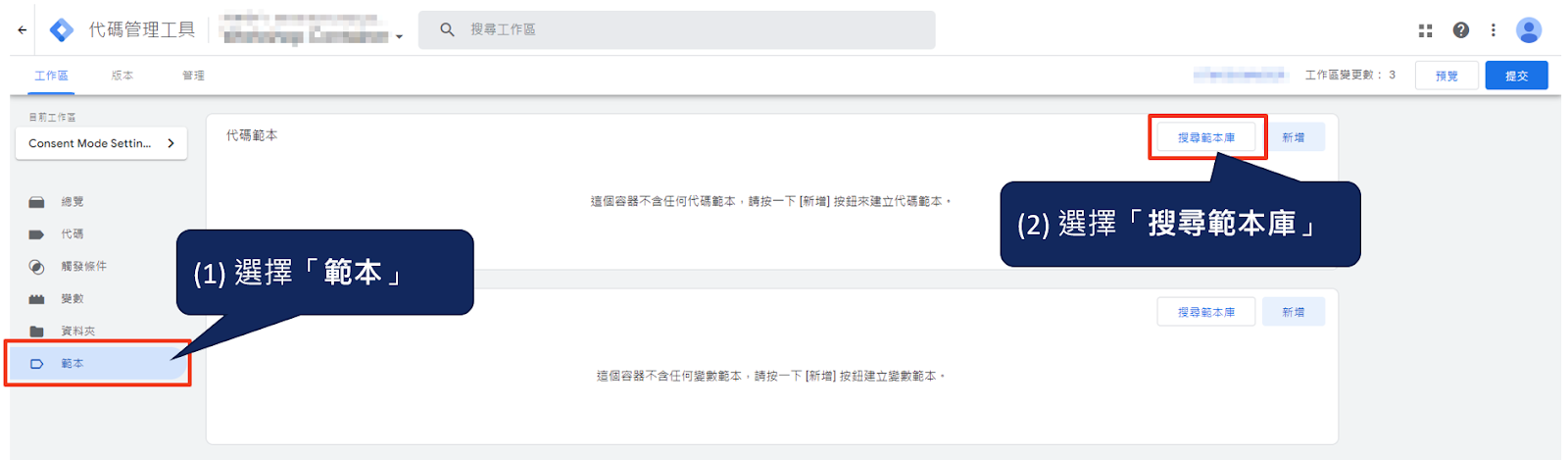Click the user account avatar
Viewport: 1568px width, 460px height.
point(1528,30)
